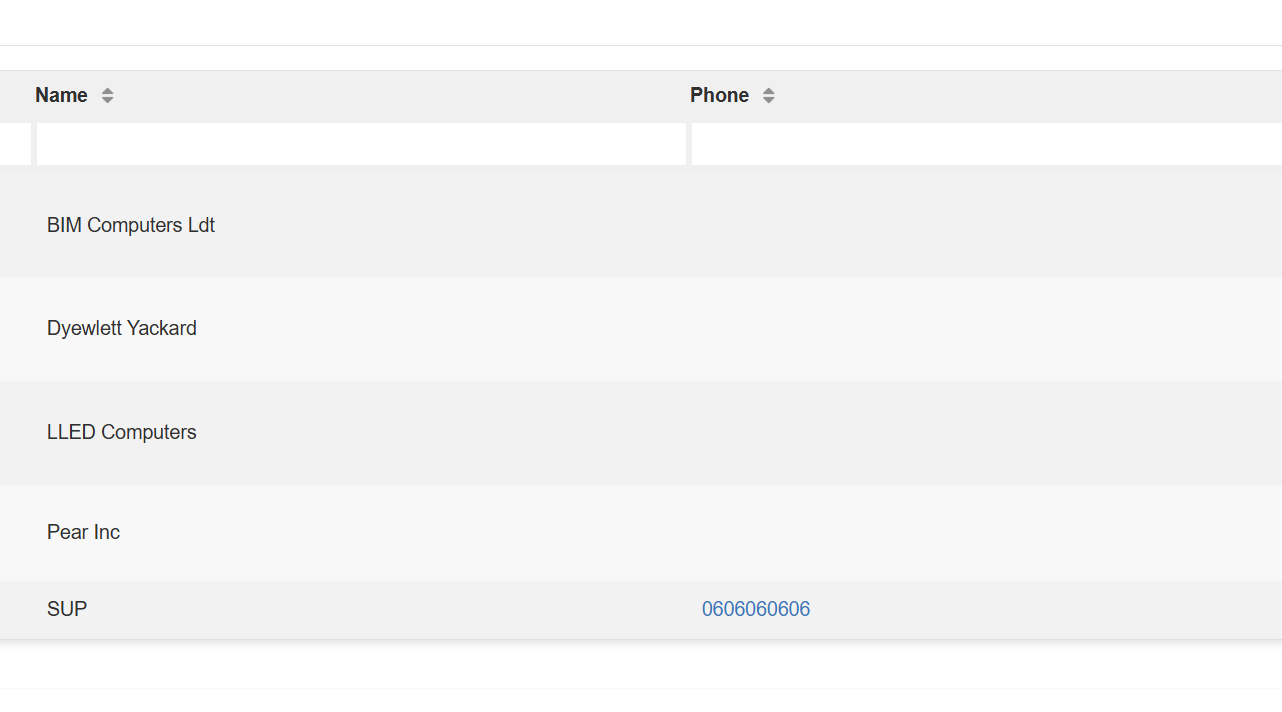1282x712 pixels.
Task: Sort by the Name column header text
Action: 61,95
